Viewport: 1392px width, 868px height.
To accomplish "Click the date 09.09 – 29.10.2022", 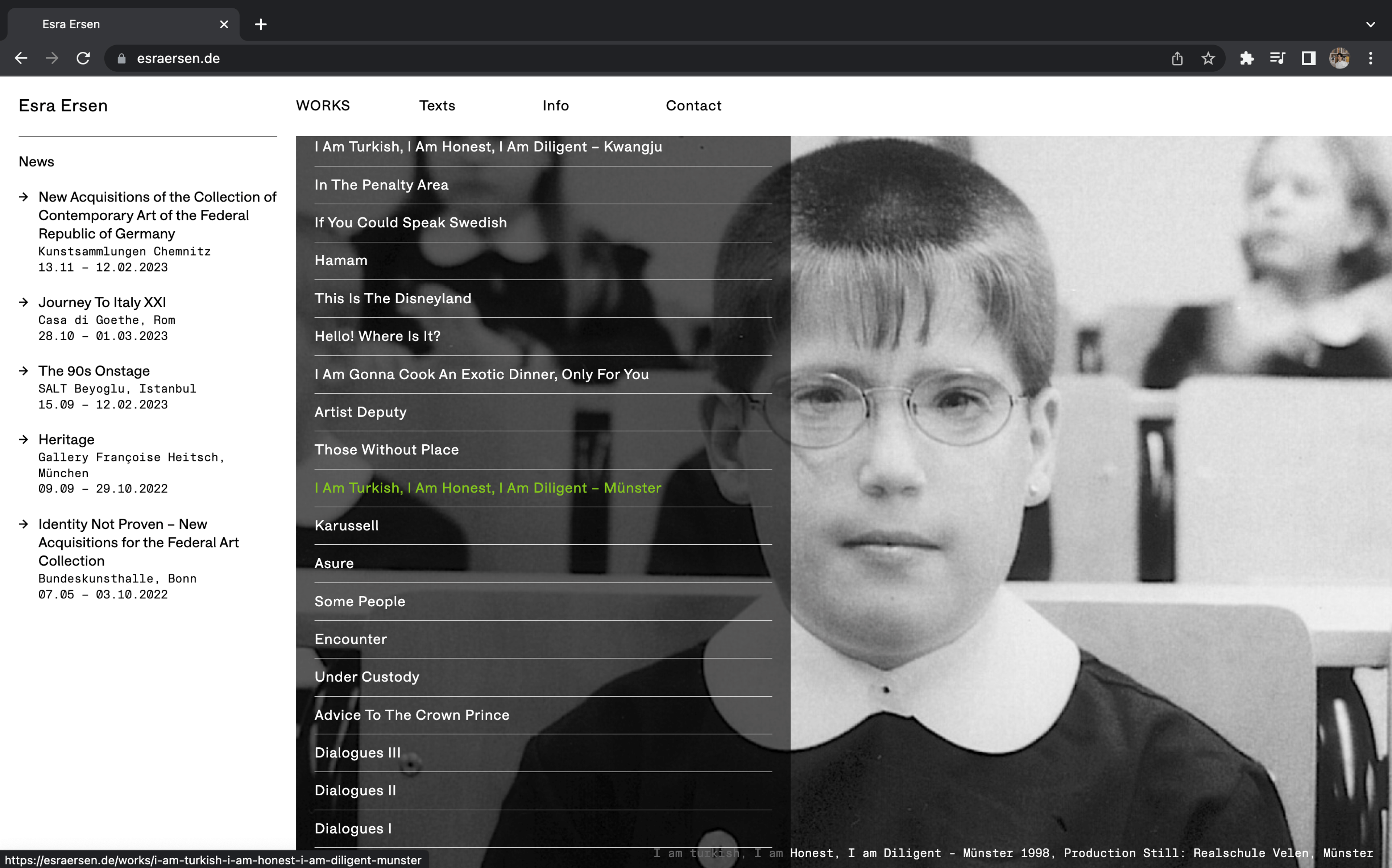I will click(103, 489).
